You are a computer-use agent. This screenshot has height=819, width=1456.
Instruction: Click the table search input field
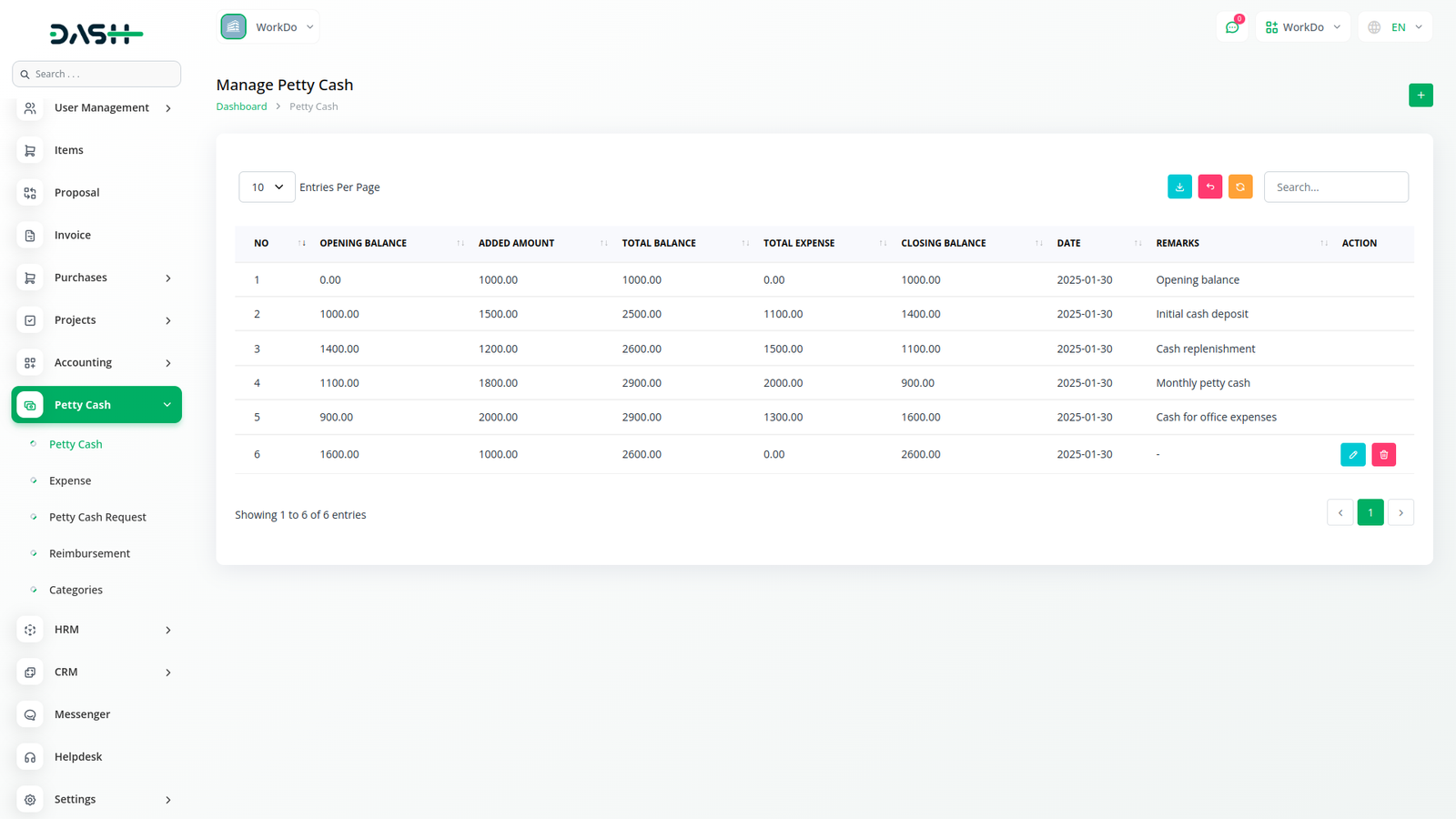(1335, 187)
